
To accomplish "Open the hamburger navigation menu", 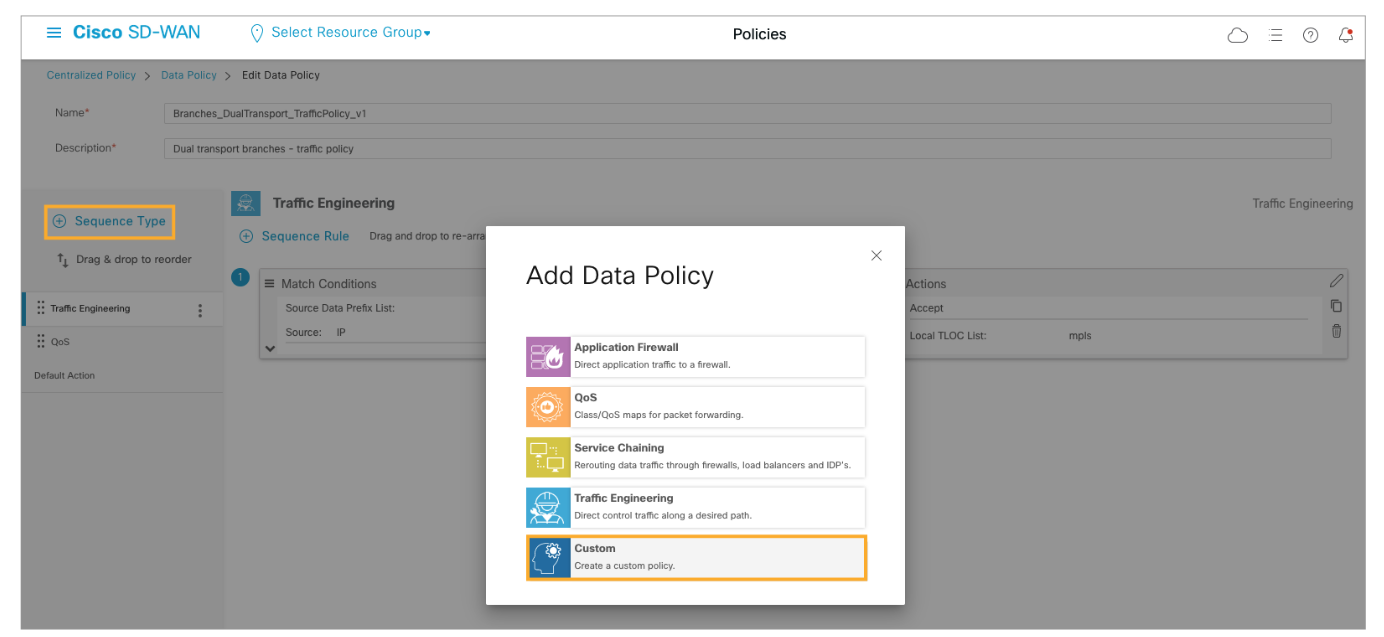I will [54, 33].
